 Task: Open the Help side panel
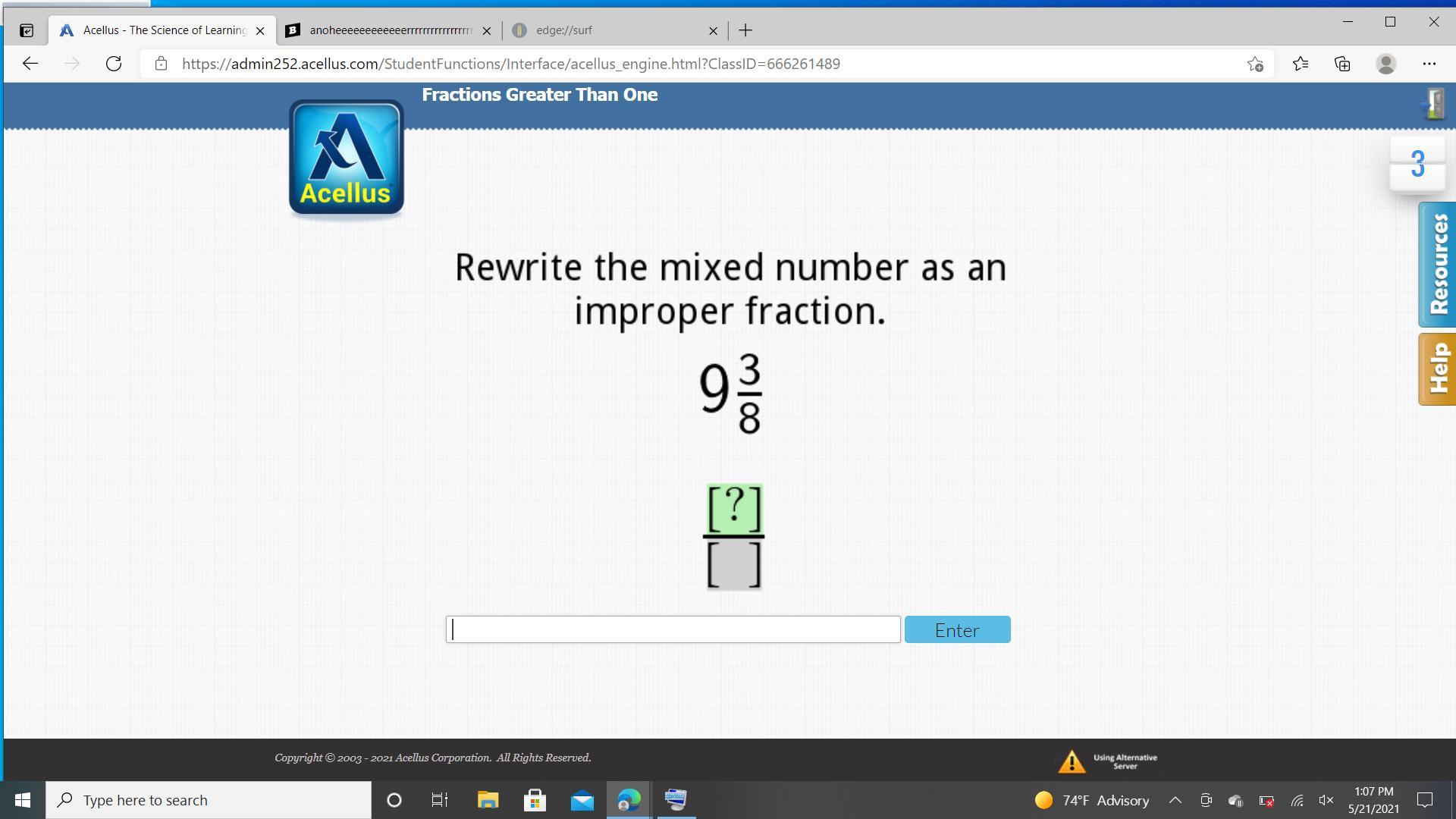point(1438,369)
